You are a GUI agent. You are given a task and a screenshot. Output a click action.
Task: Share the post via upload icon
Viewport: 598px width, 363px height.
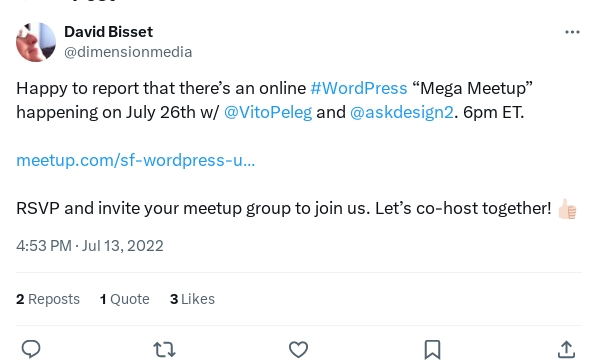(x=566, y=349)
